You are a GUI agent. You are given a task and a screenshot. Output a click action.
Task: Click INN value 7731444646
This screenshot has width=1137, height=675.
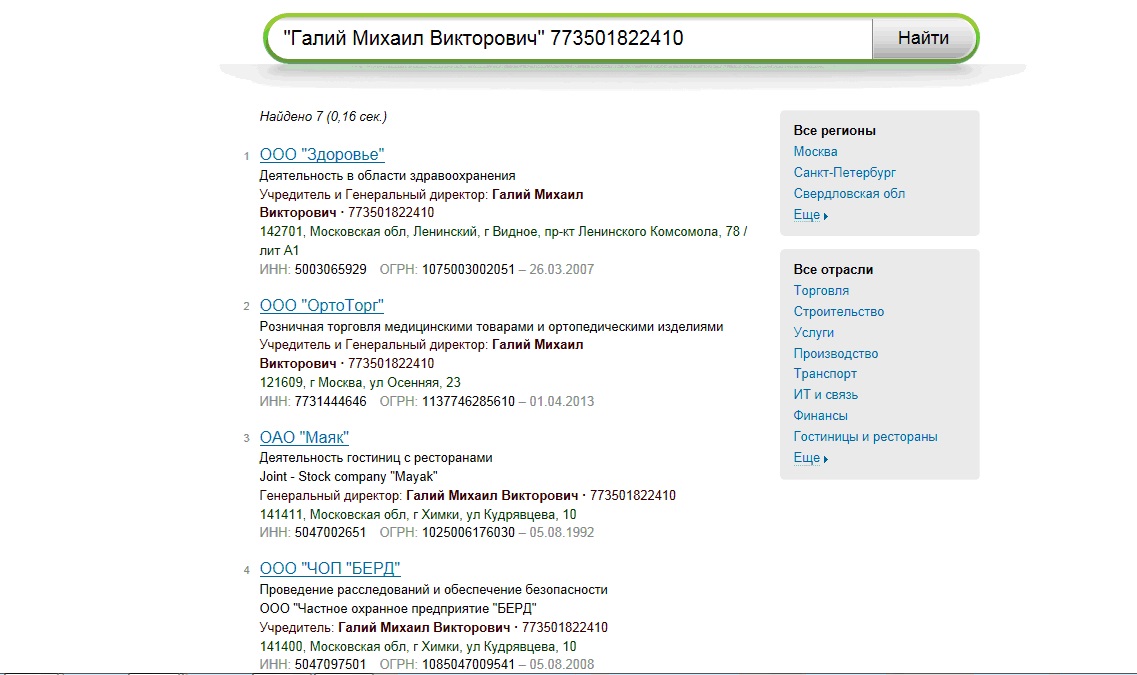coord(331,401)
